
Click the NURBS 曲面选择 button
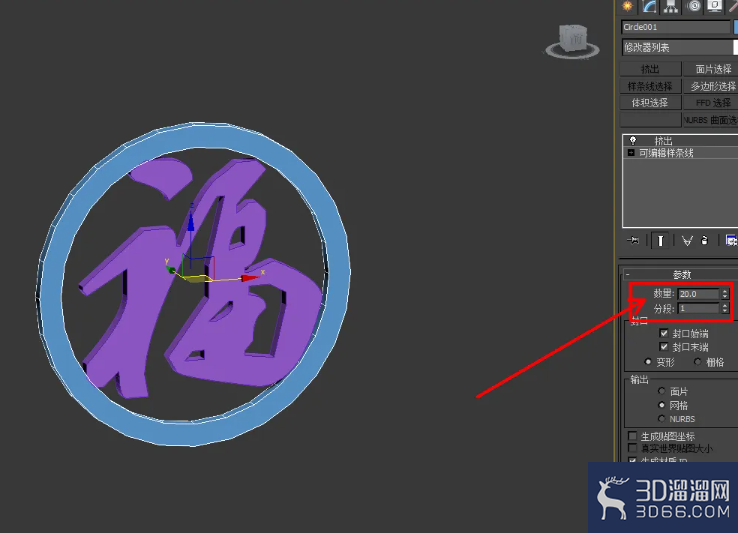coord(711,120)
